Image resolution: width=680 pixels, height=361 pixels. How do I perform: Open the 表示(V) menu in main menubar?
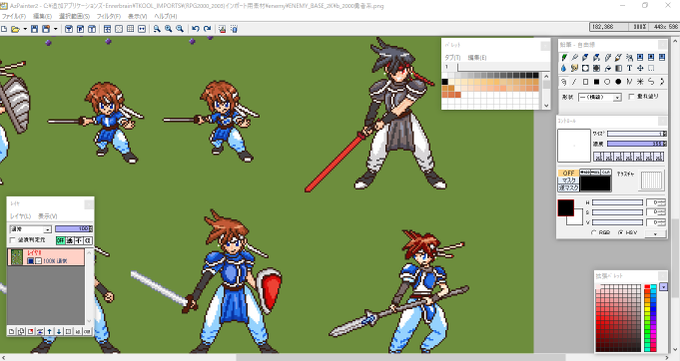tap(137, 16)
